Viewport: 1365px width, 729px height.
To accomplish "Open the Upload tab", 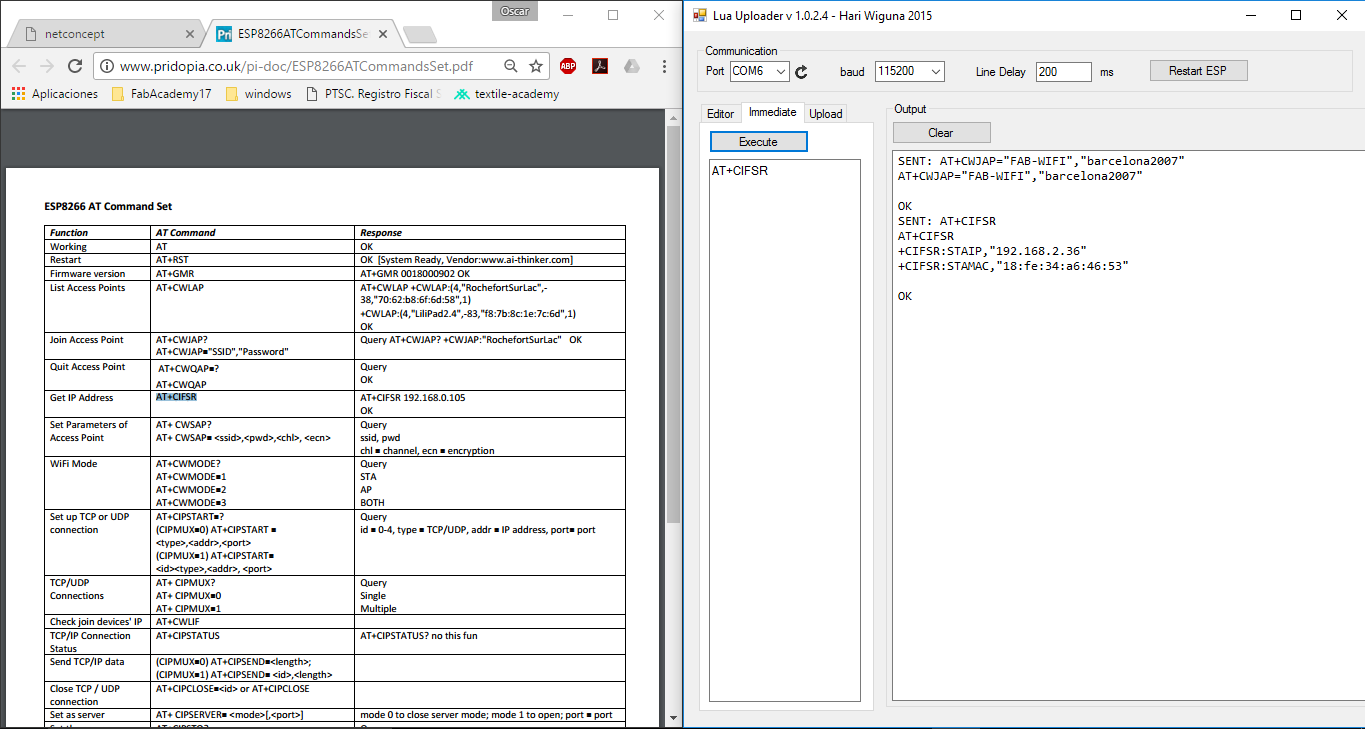I will tap(825, 114).
